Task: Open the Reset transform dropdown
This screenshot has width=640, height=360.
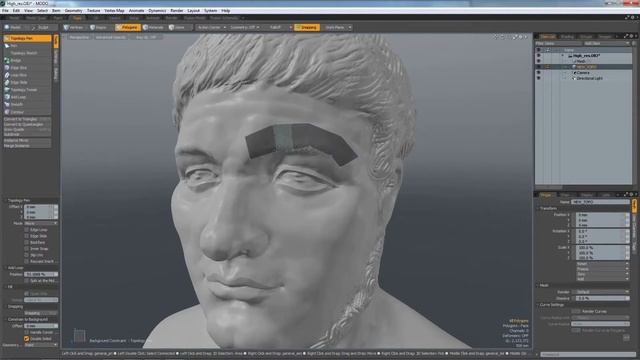Action: click(x=602, y=264)
